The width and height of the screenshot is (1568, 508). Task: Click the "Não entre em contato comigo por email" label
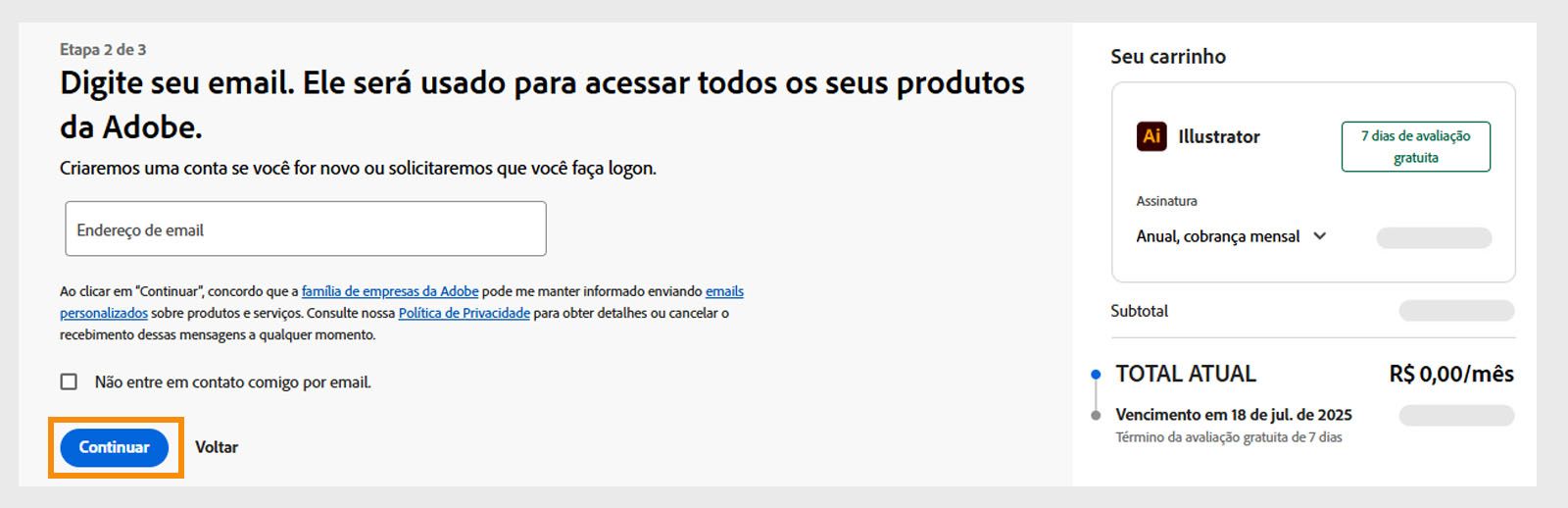point(233,382)
